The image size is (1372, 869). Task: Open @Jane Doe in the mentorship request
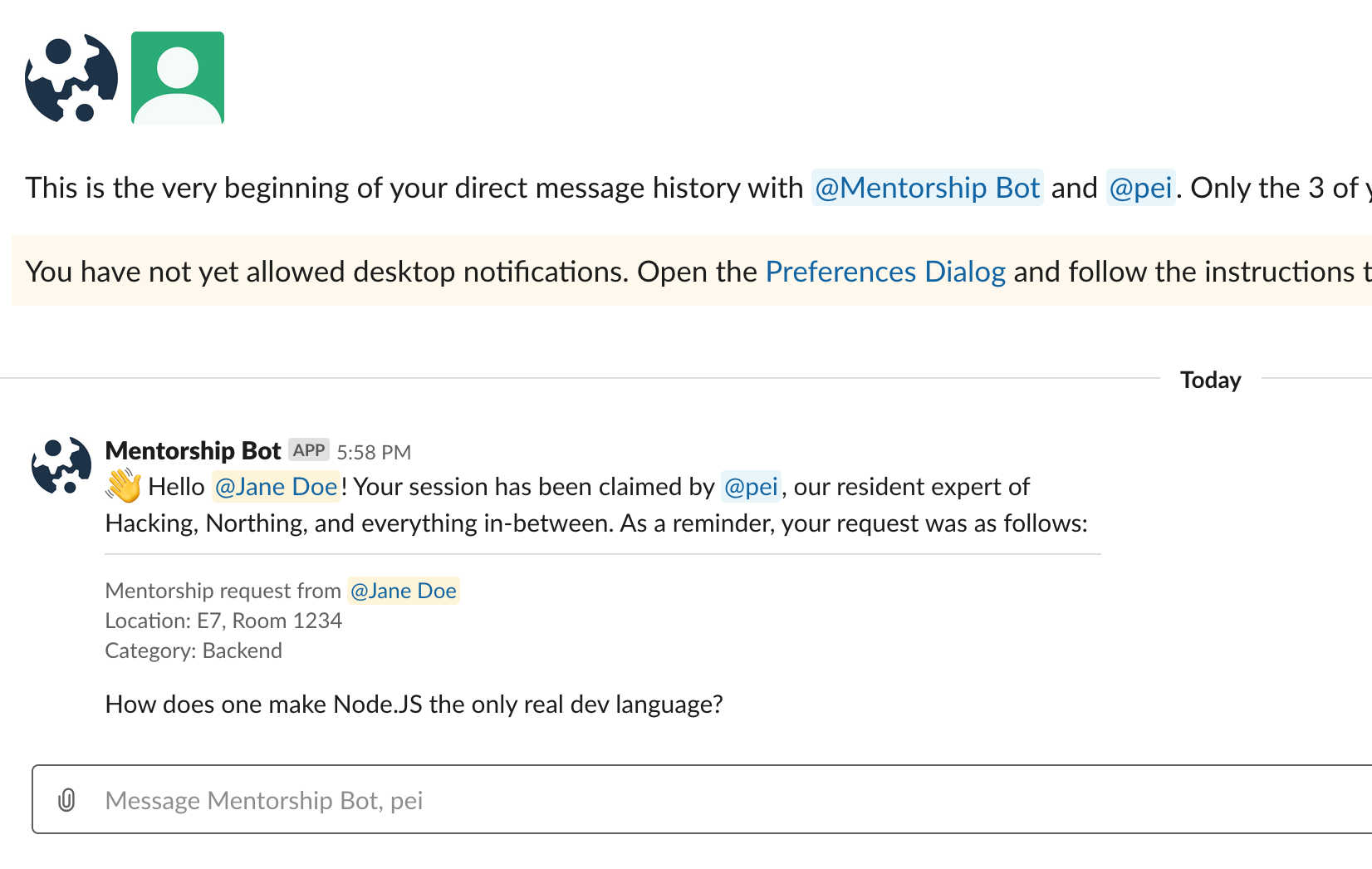click(403, 591)
